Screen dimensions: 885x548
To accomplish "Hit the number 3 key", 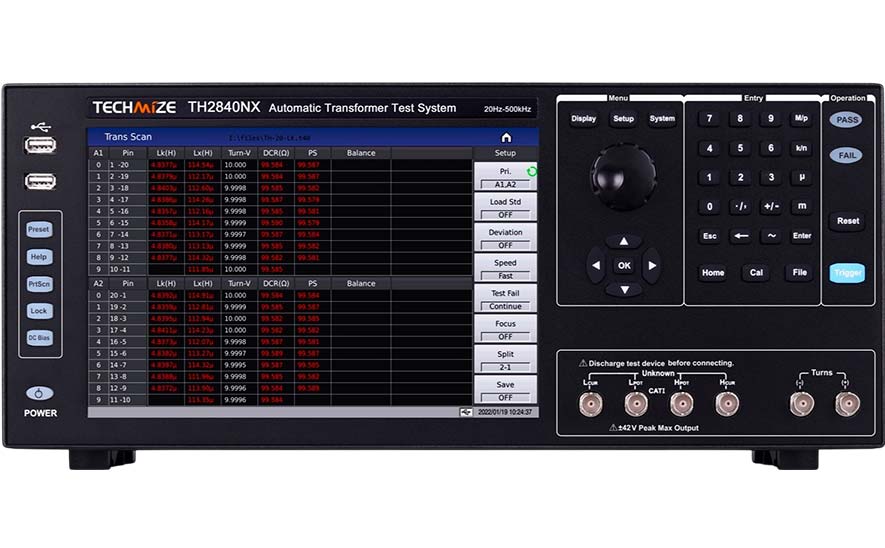I will click(770, 177).
